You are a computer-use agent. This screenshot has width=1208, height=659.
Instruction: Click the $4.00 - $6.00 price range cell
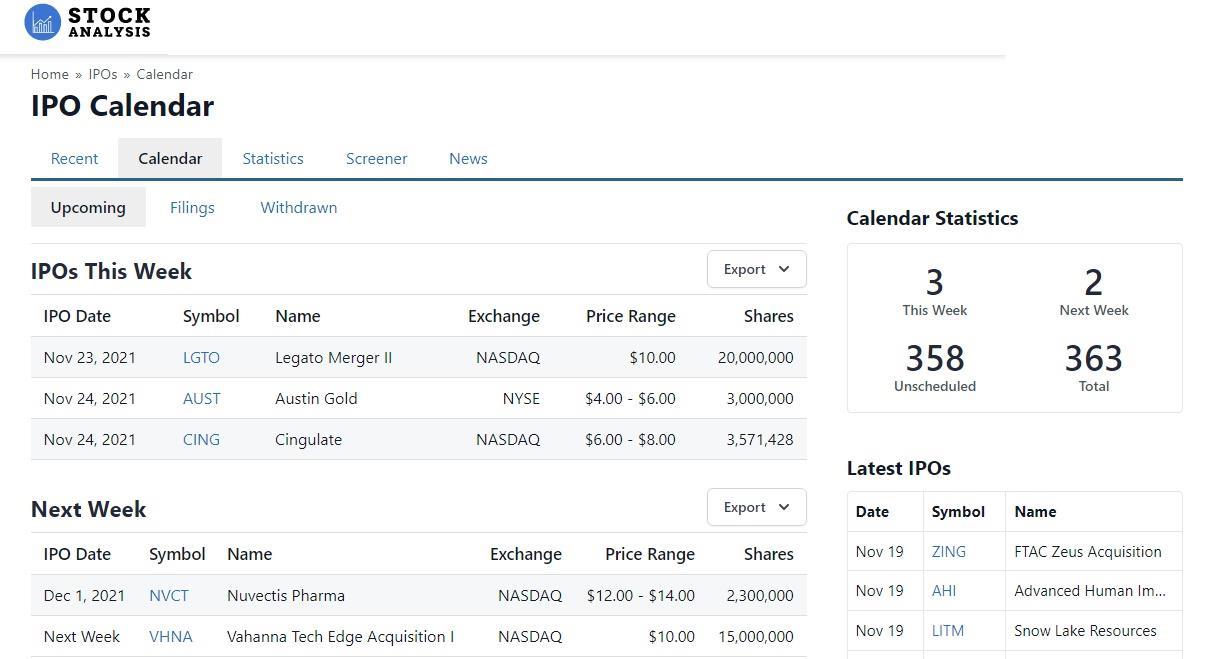coord(630,398)
